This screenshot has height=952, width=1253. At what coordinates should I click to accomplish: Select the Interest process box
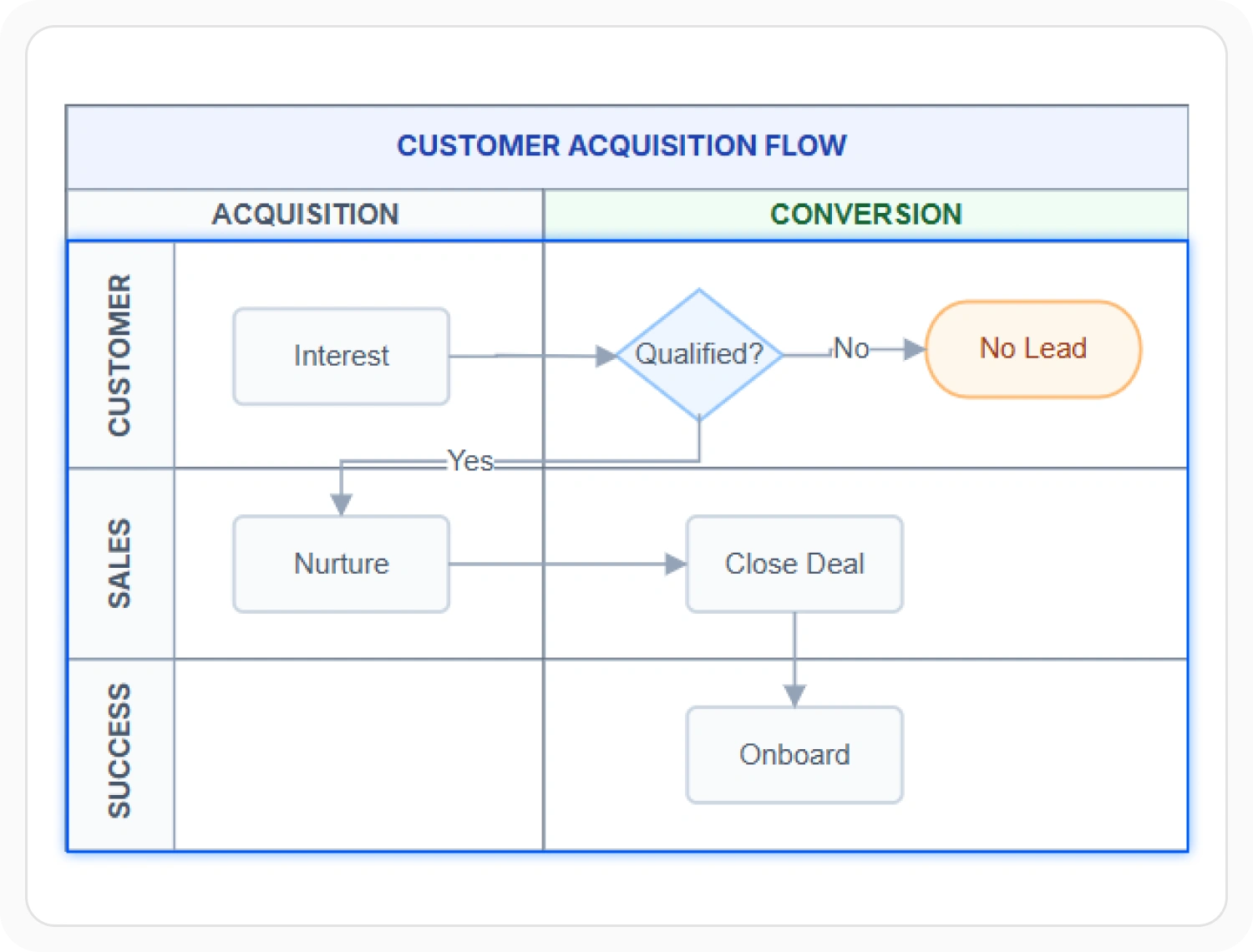tap(341, 357)
